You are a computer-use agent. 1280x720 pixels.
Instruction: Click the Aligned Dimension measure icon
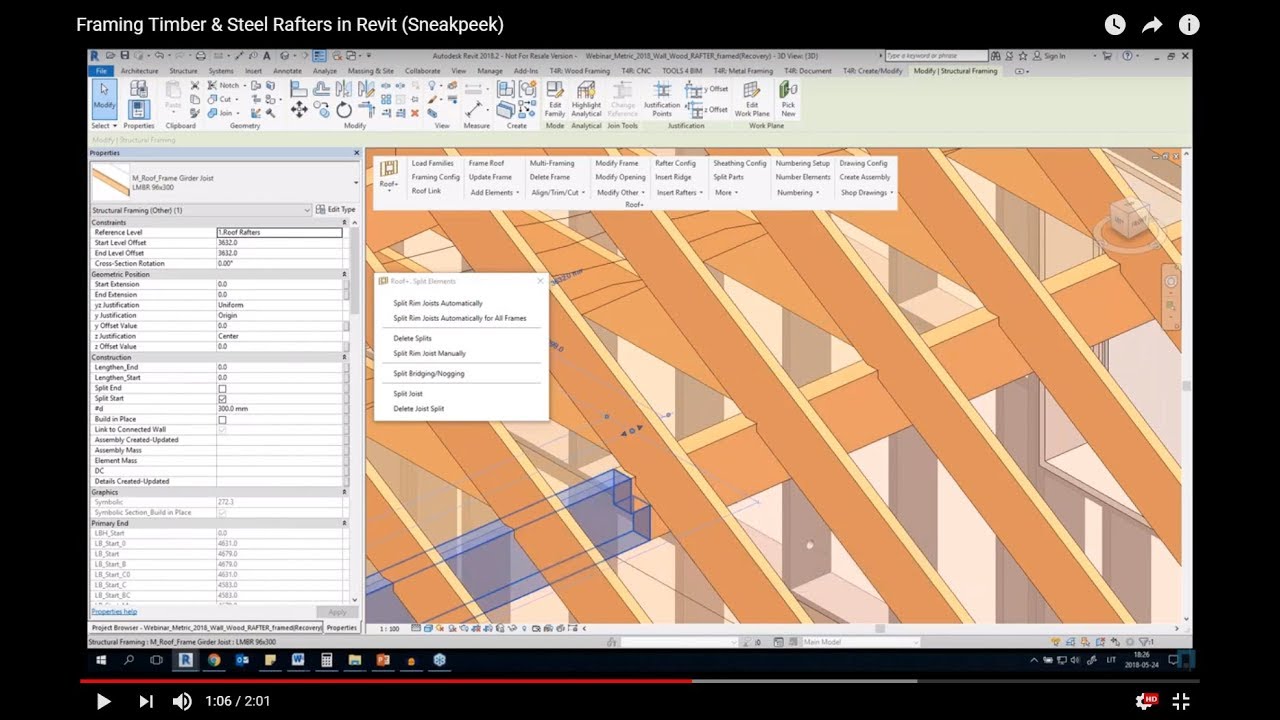click(474, 109)
